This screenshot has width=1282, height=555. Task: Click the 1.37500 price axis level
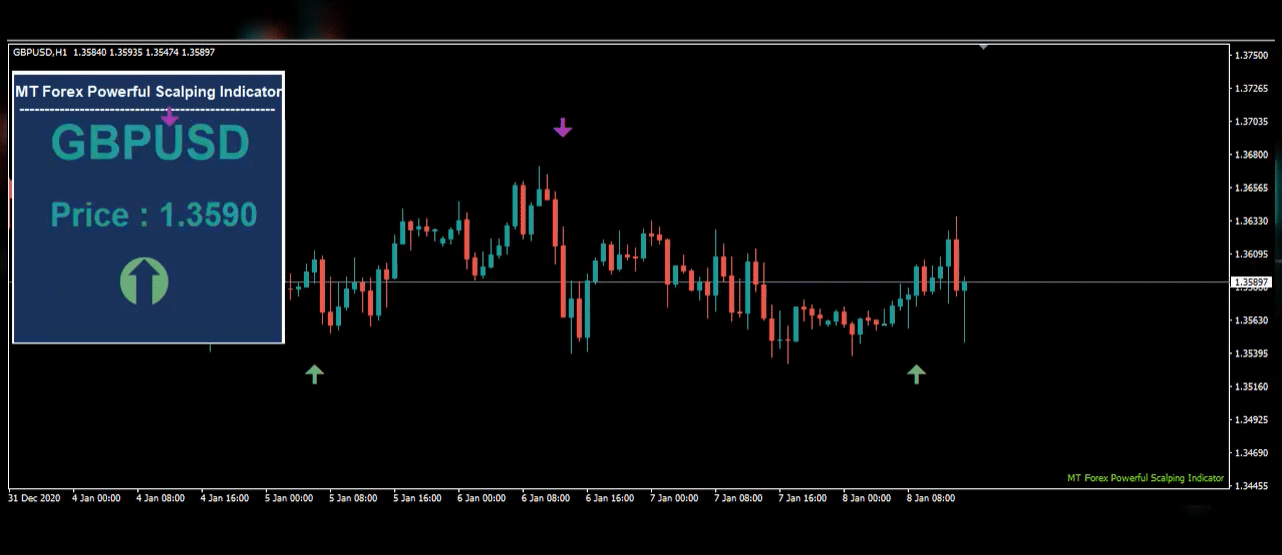[1252, 56]
